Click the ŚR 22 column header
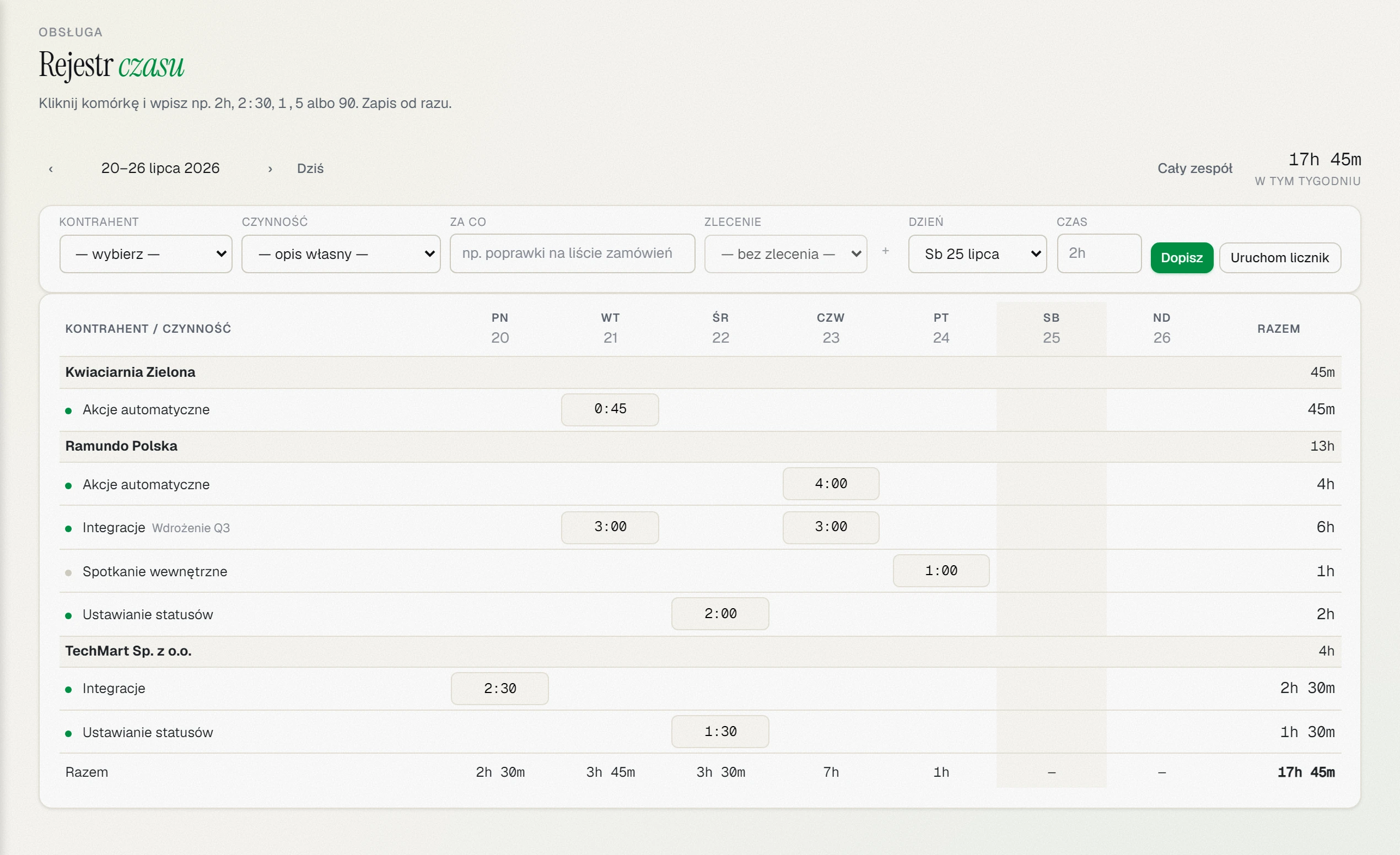Image resolution: width=1400 pixels, height=855 pixels. (x=720, y=328)
